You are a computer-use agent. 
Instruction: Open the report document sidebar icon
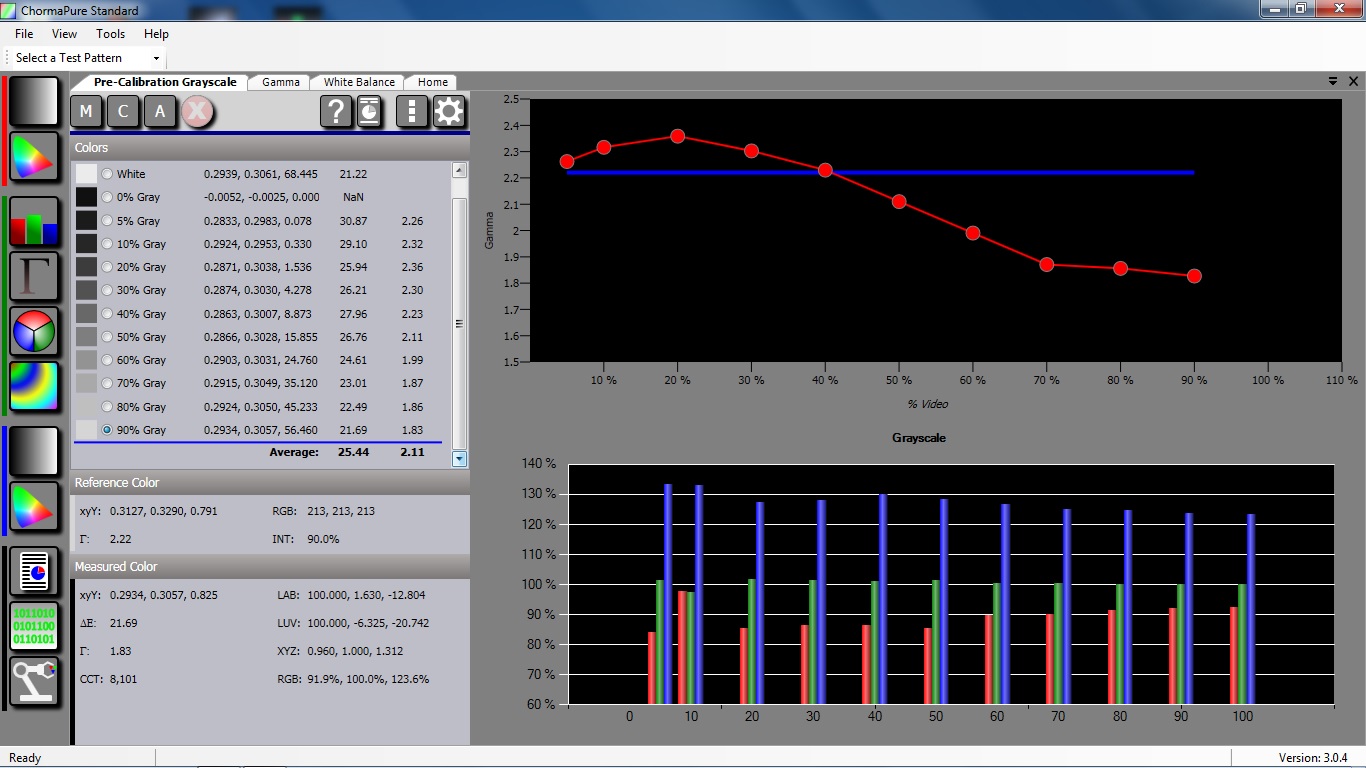tap(34, 572)
